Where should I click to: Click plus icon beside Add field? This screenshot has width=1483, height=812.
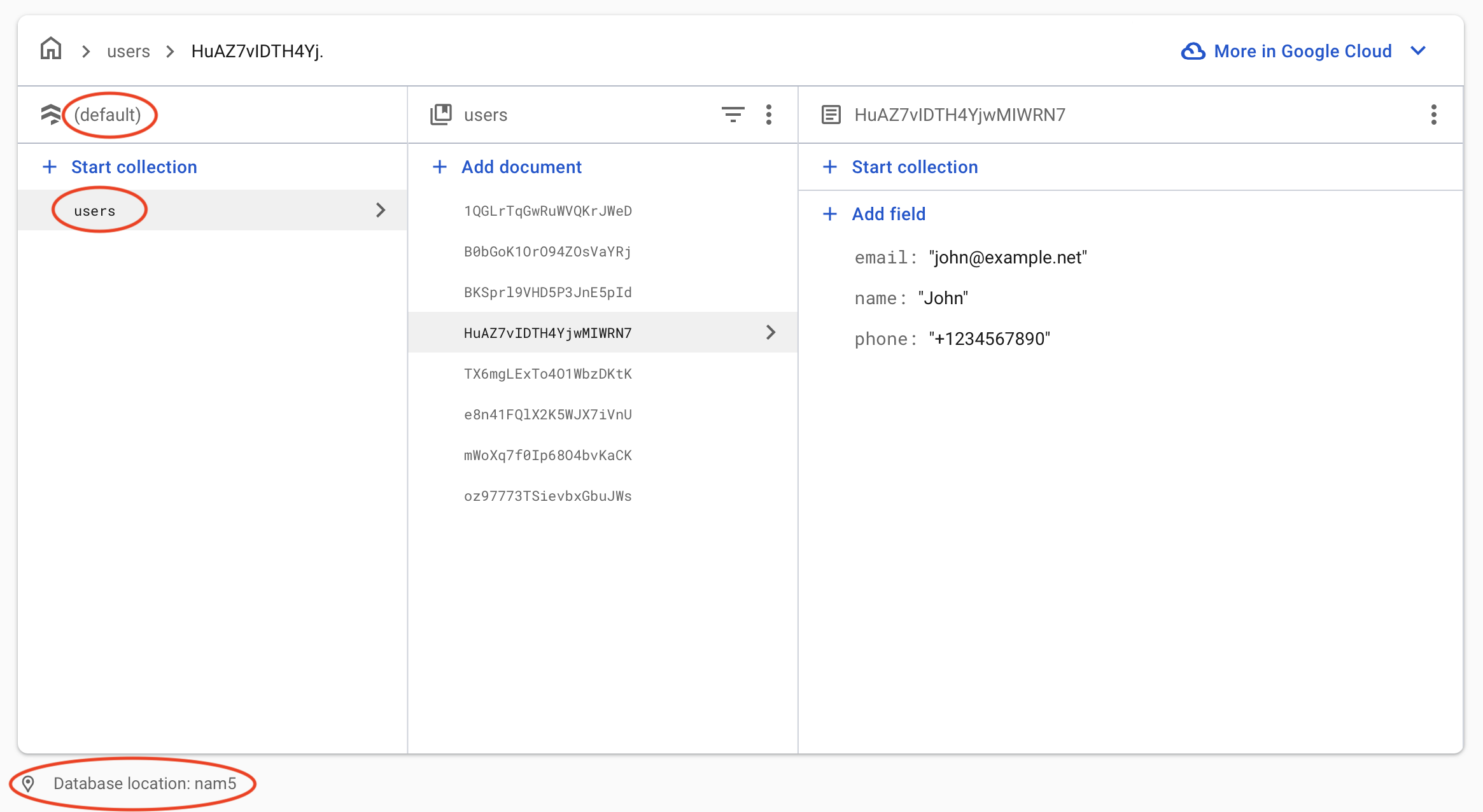830,214
